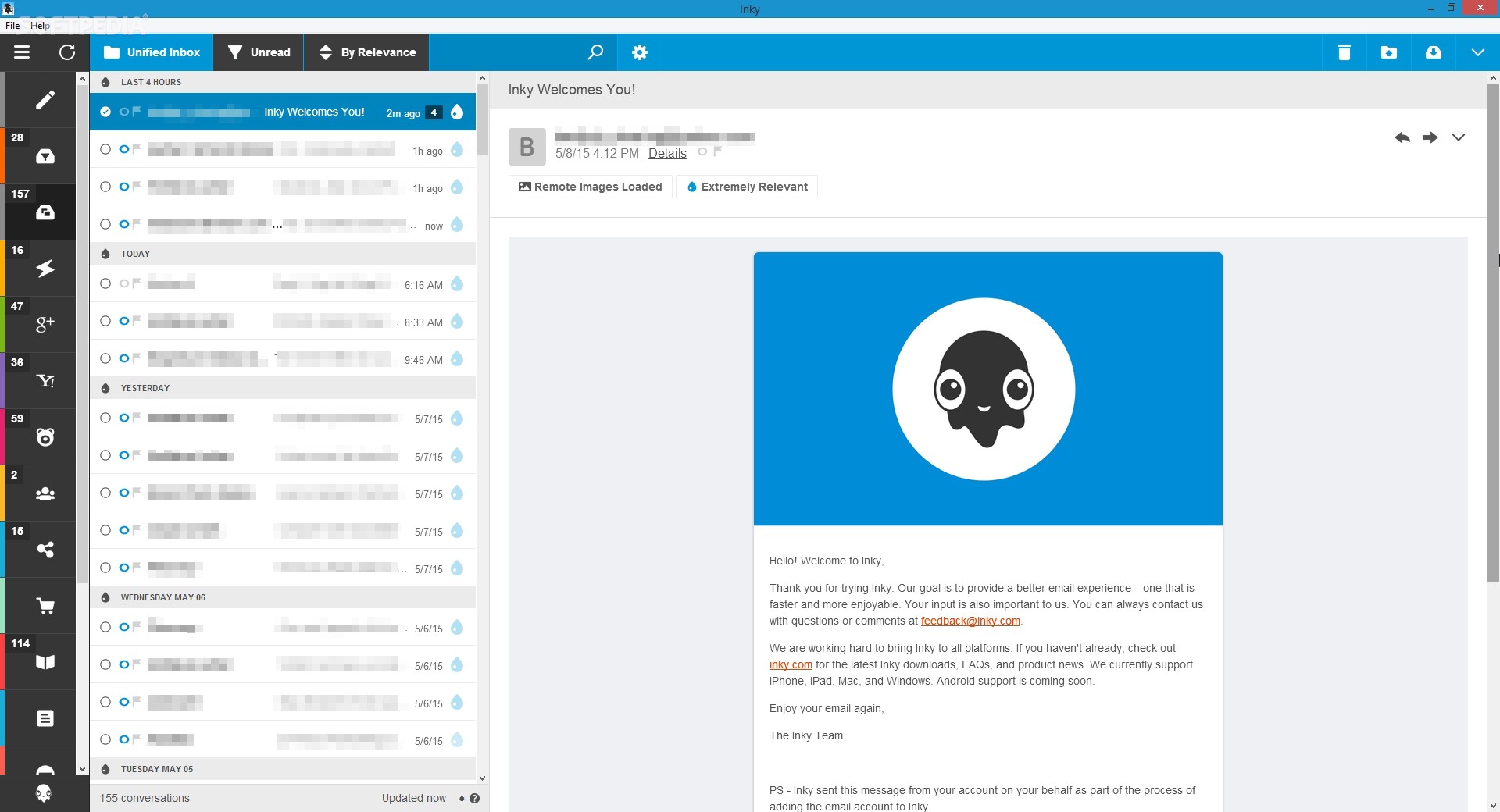The image size is (1500, 812).
Task: Click the 155 conversations status text
Action: coord(145,798)
